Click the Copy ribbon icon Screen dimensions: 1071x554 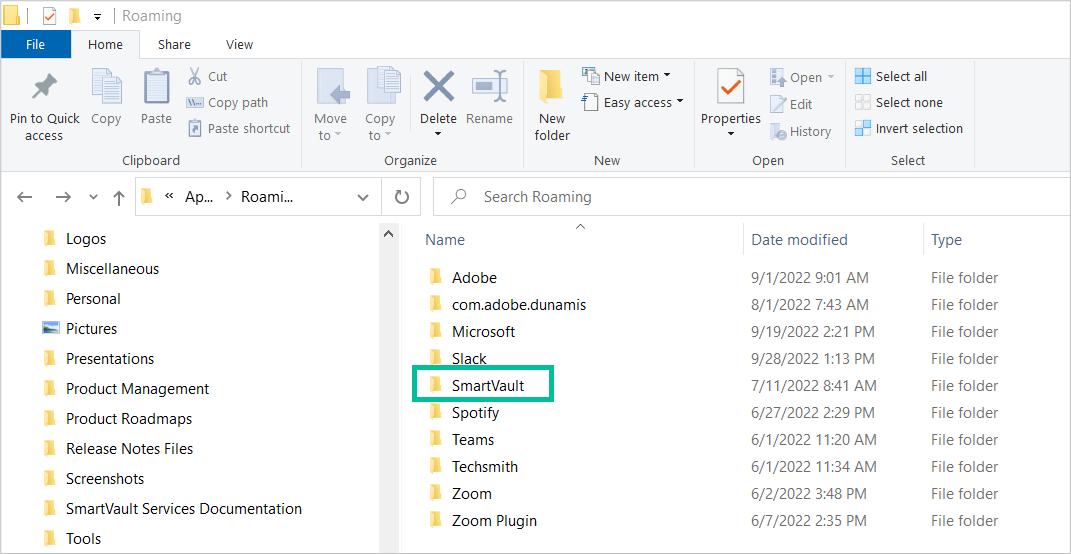[x=106, y=96]
